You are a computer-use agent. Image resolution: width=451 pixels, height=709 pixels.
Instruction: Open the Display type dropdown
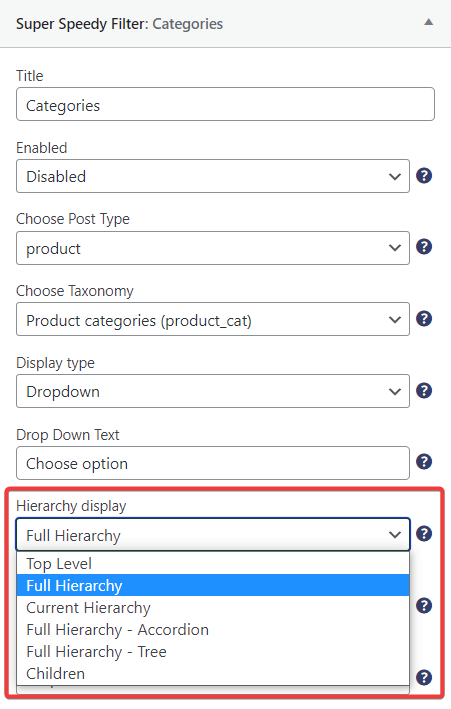pos(213,391)
